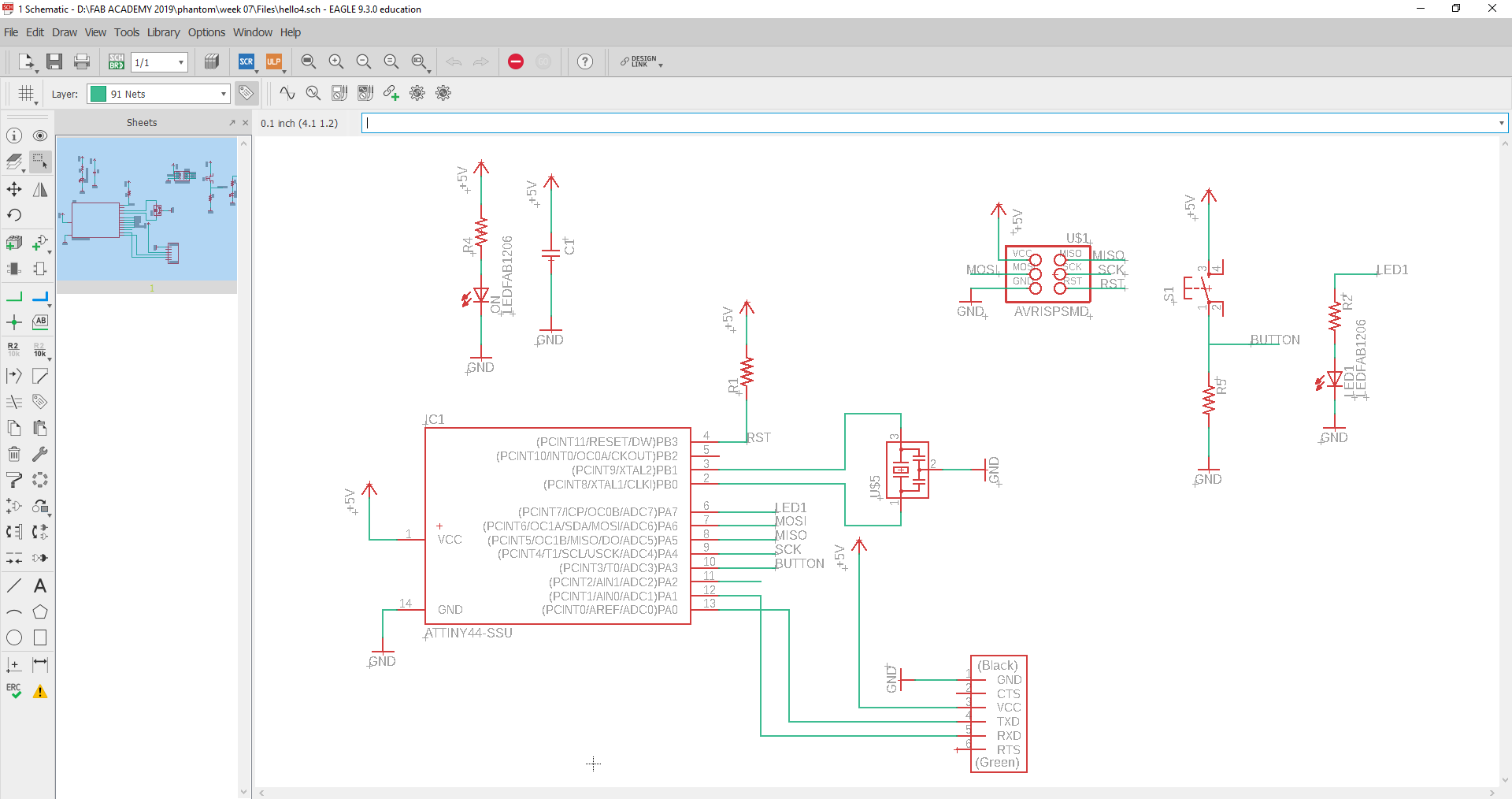
Task: Open the library manager books icon
Action: (212, 61)
